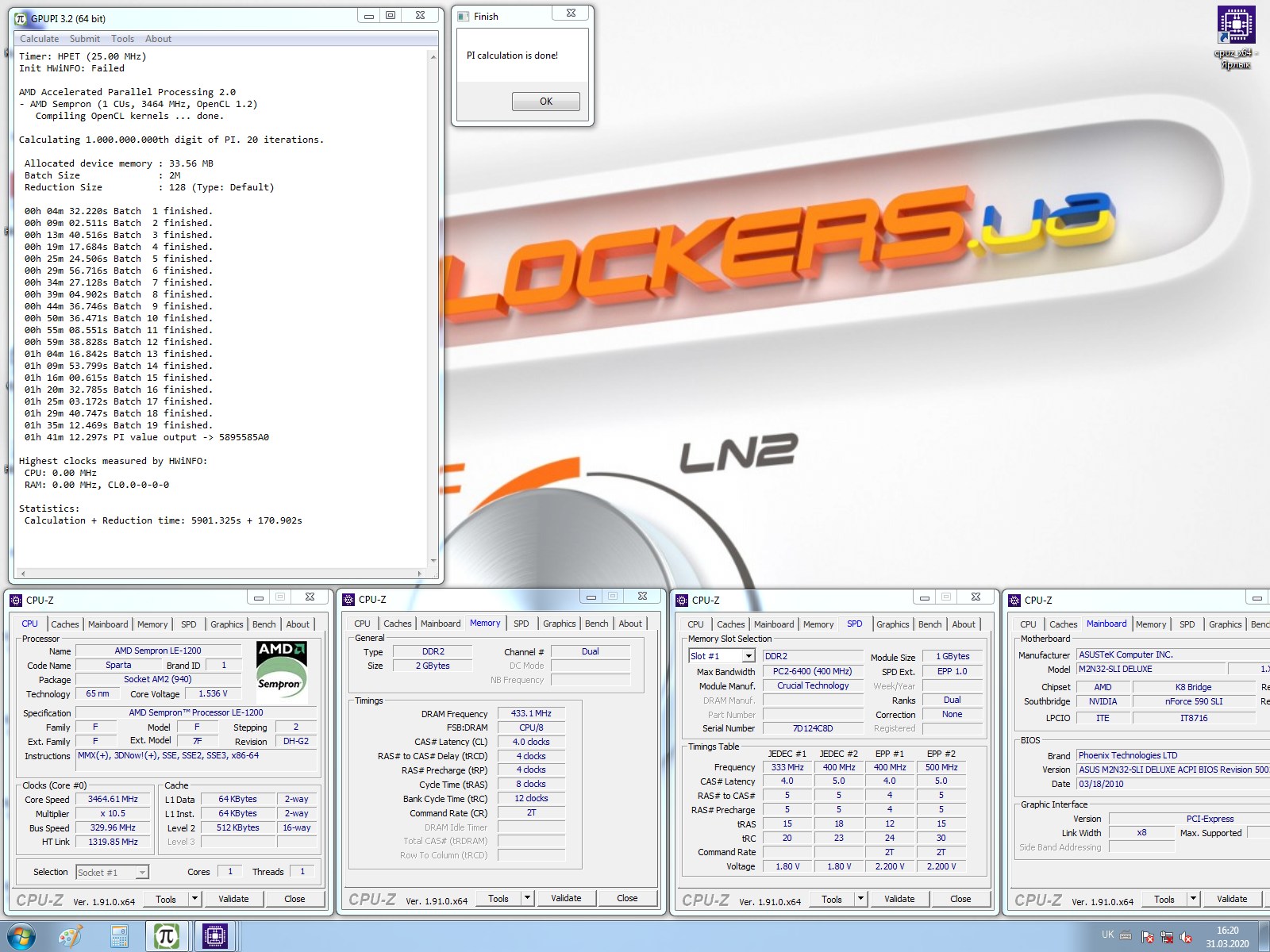
Task: Click the Code Name Sparta field
Action: pyautogui.click(x=118, y=665)
